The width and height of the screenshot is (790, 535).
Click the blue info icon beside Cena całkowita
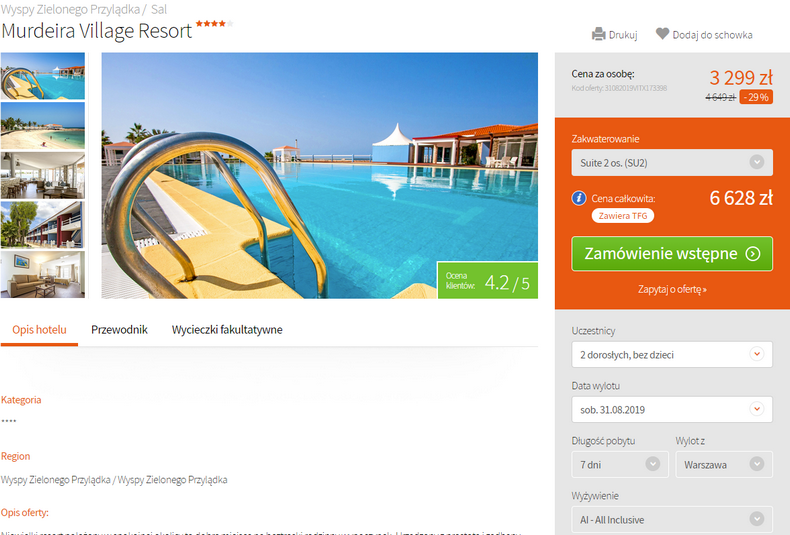tap(579, 198)
